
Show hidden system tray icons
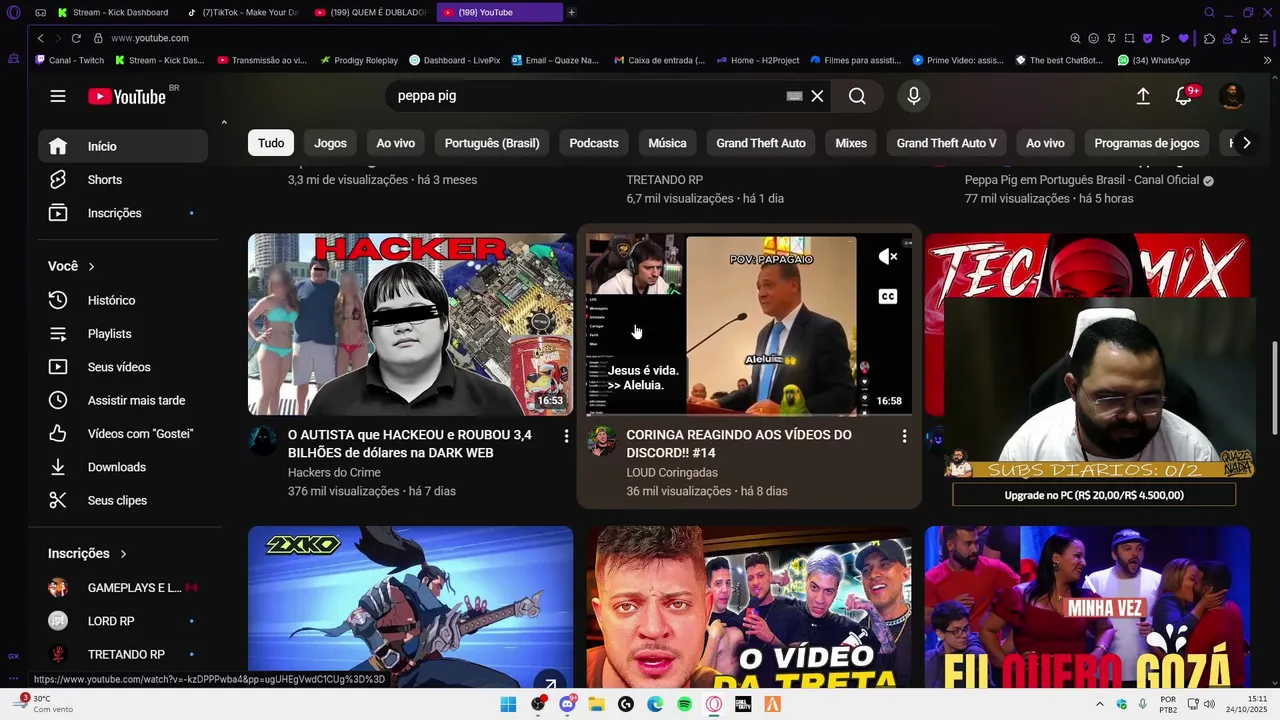click(x=1100, y=704)
